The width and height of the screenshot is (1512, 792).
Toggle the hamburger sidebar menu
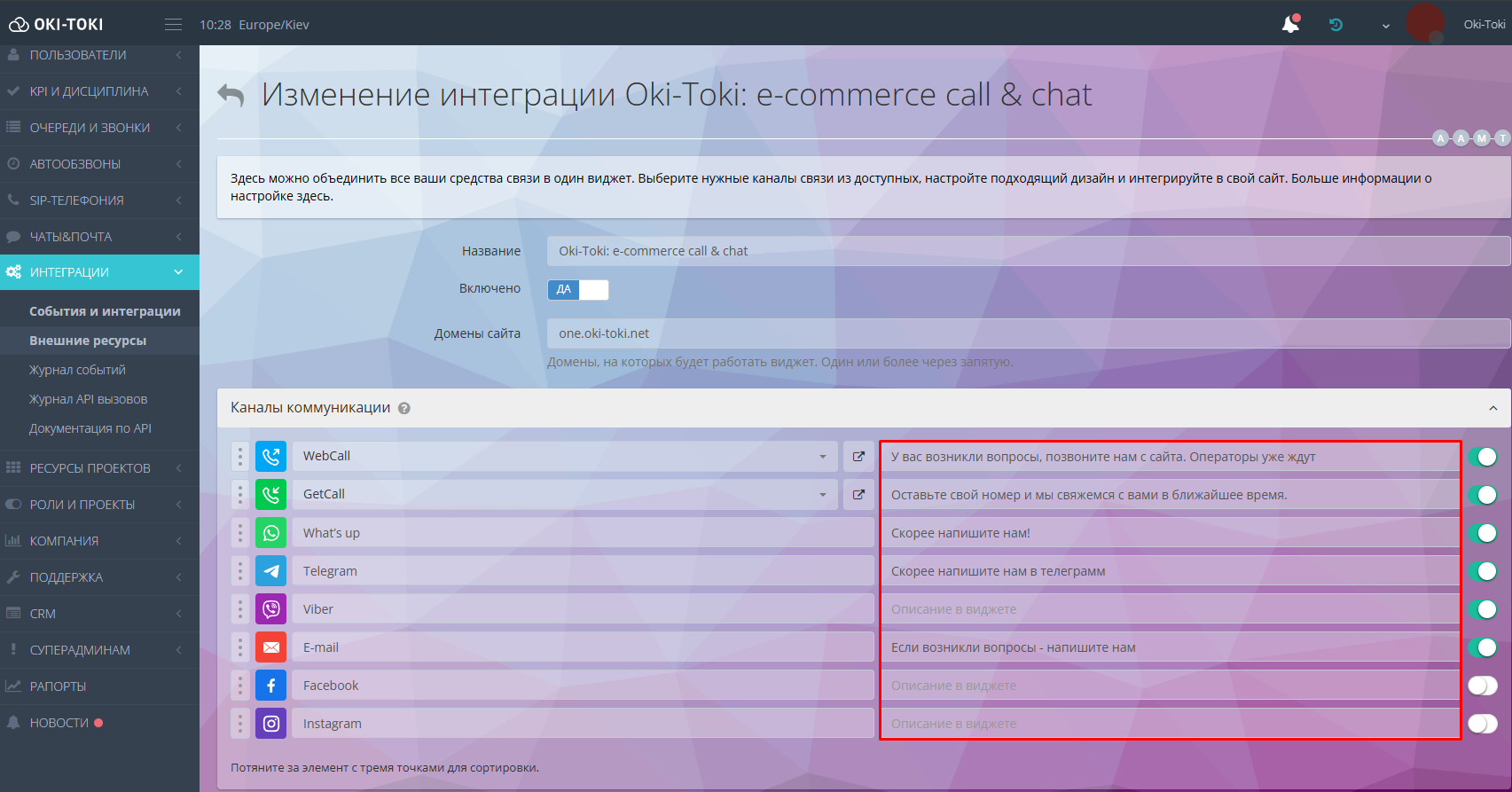click(x=173, y=25)
